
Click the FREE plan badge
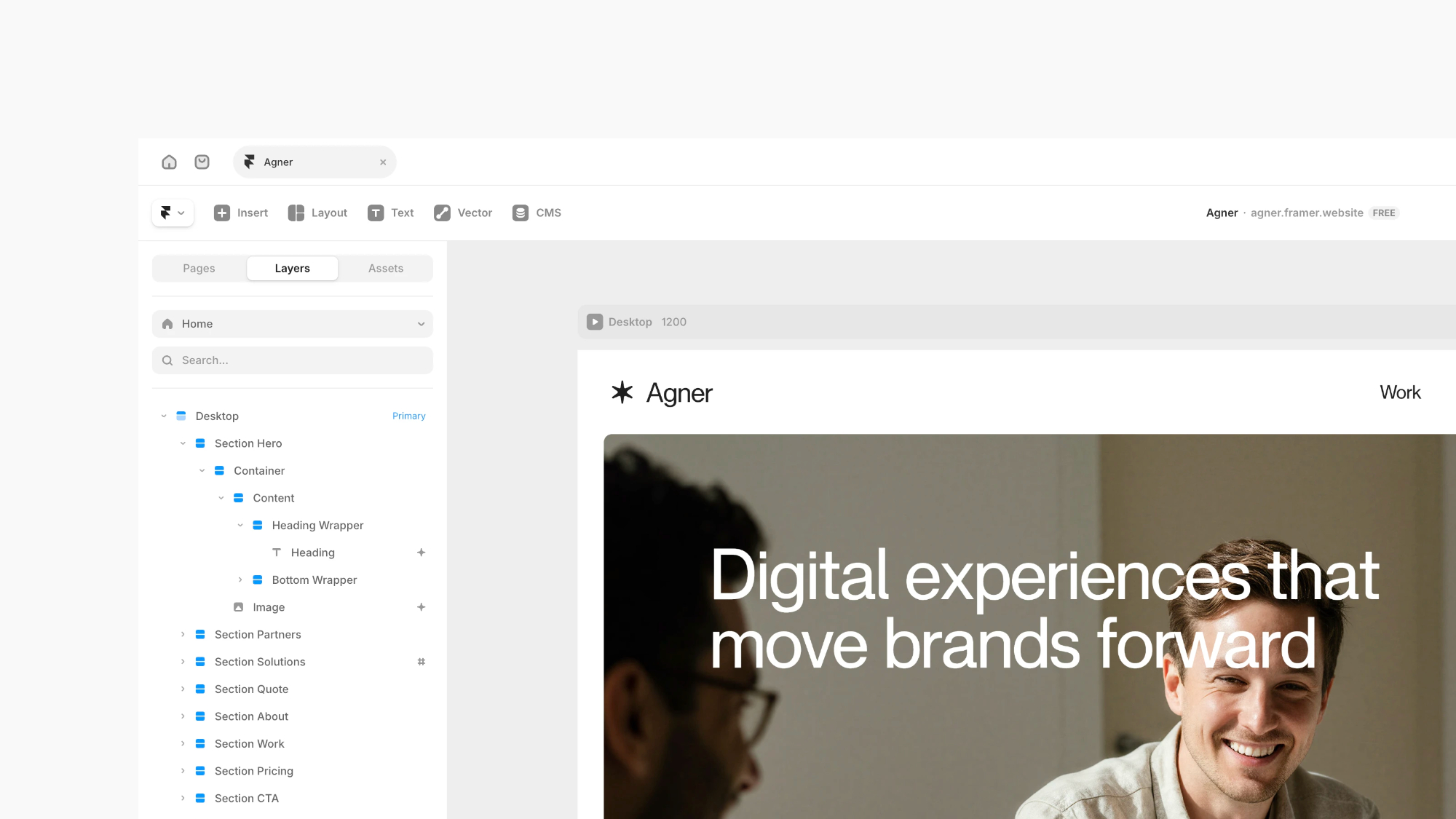1384,213
